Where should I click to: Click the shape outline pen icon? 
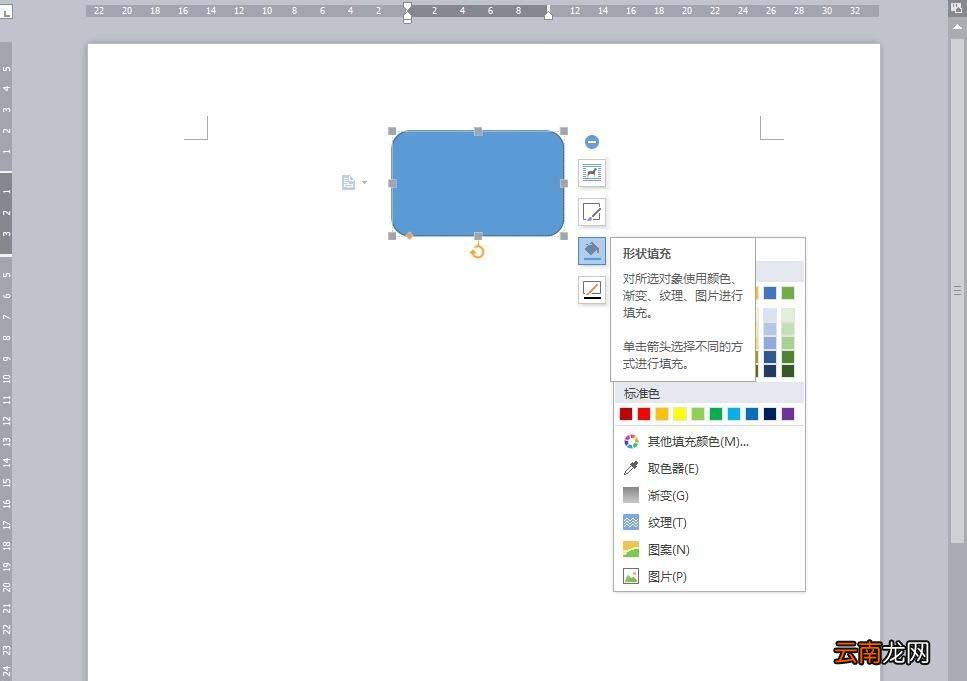pyautogui.click(x=591, y=290)
